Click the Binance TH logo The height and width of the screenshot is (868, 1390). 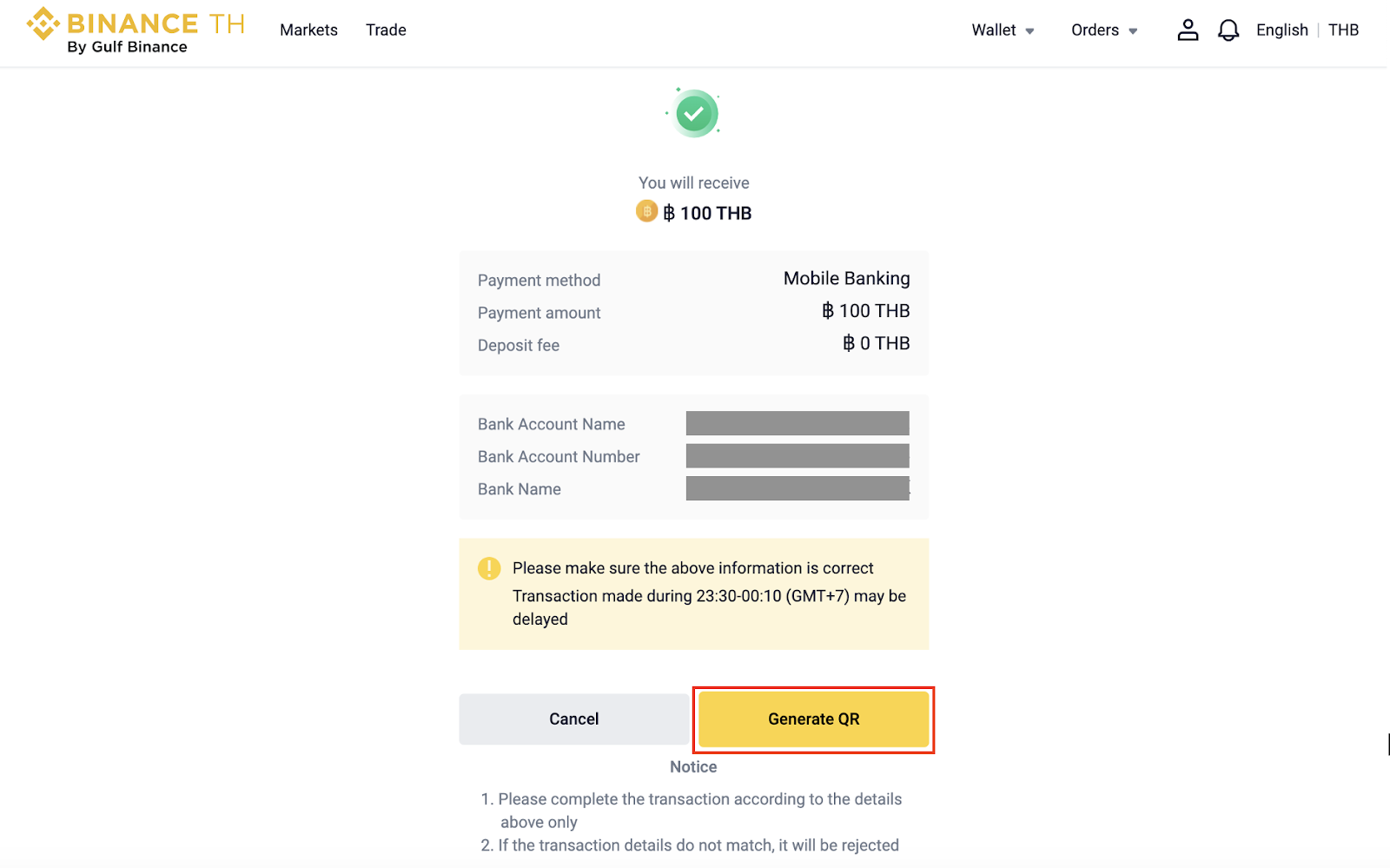pyautogui.click(x=135, y=30)
